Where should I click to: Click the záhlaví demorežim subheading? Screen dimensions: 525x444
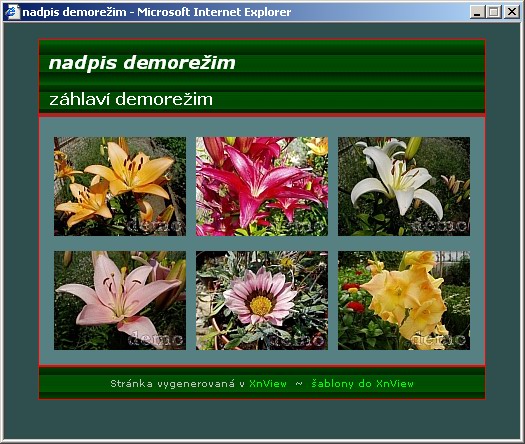(x=131, y=99)
